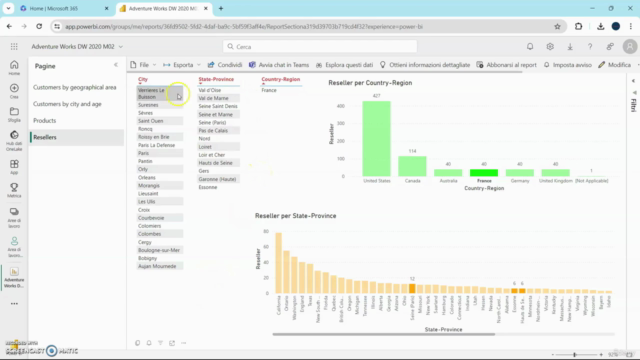The height and width of the screenshot is (360, 640).
Task: Open the app launcher waffle grid
Action: point(14,47)
